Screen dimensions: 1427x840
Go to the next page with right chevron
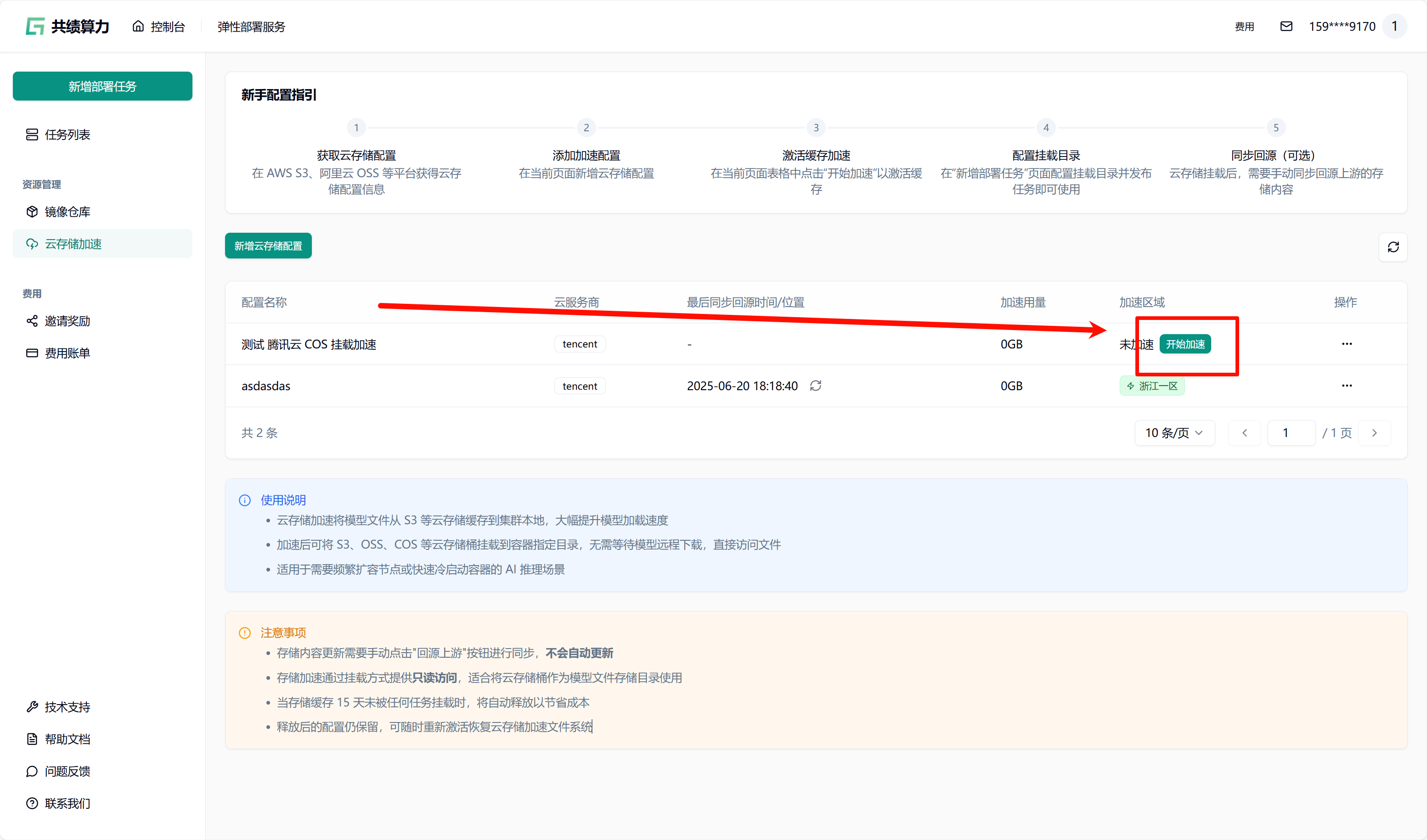pyautogui.click(x=1374, y=433)
